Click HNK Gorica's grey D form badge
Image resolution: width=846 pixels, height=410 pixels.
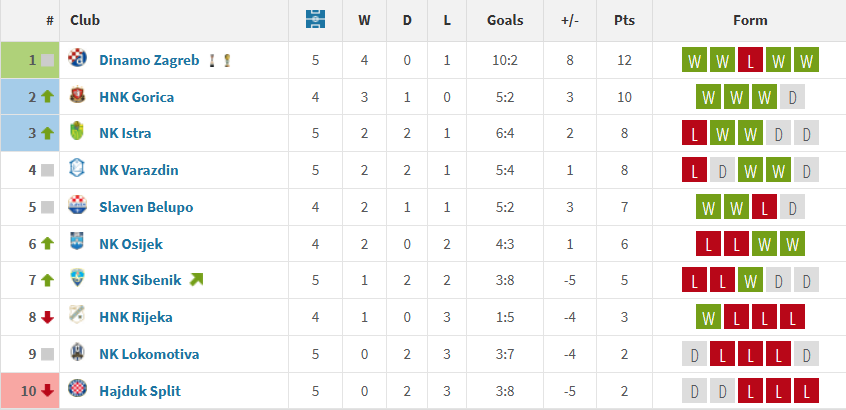click(x=792, y=97)
